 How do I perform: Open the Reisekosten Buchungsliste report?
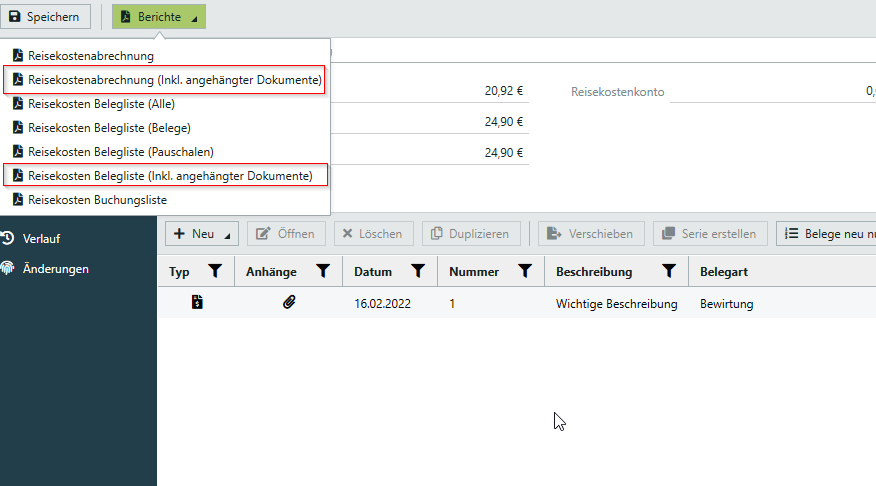[97, 200]
